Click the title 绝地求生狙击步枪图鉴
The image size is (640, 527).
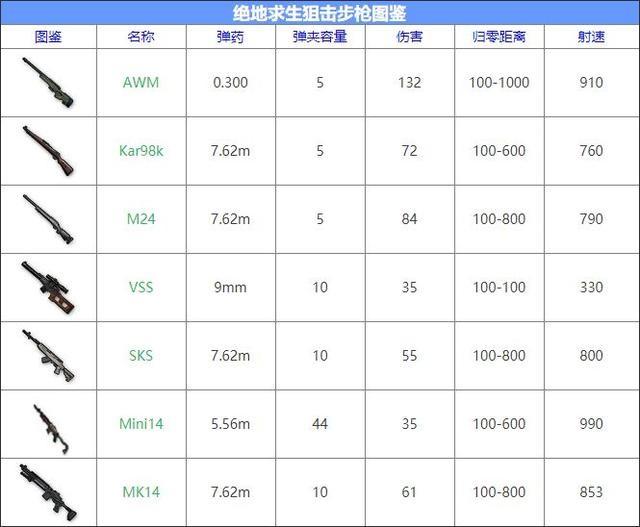point(320,13)
